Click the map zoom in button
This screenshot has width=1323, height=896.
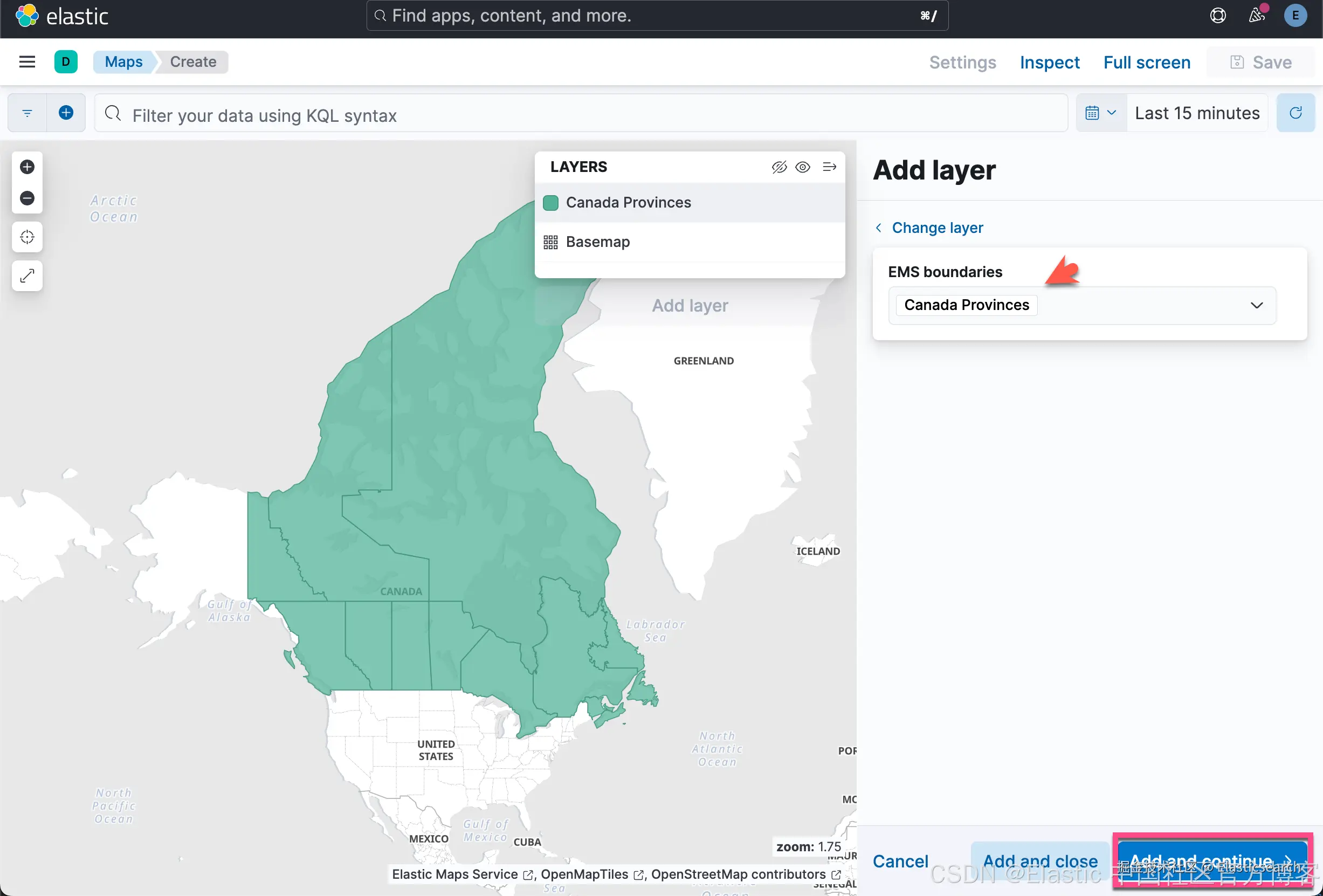point(27,167)
